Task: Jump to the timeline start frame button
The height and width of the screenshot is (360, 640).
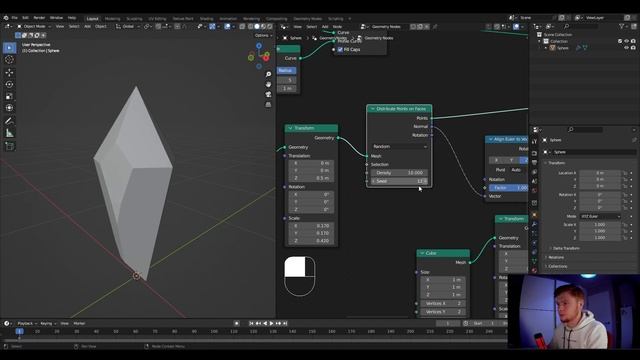Action: coord(251,323)
